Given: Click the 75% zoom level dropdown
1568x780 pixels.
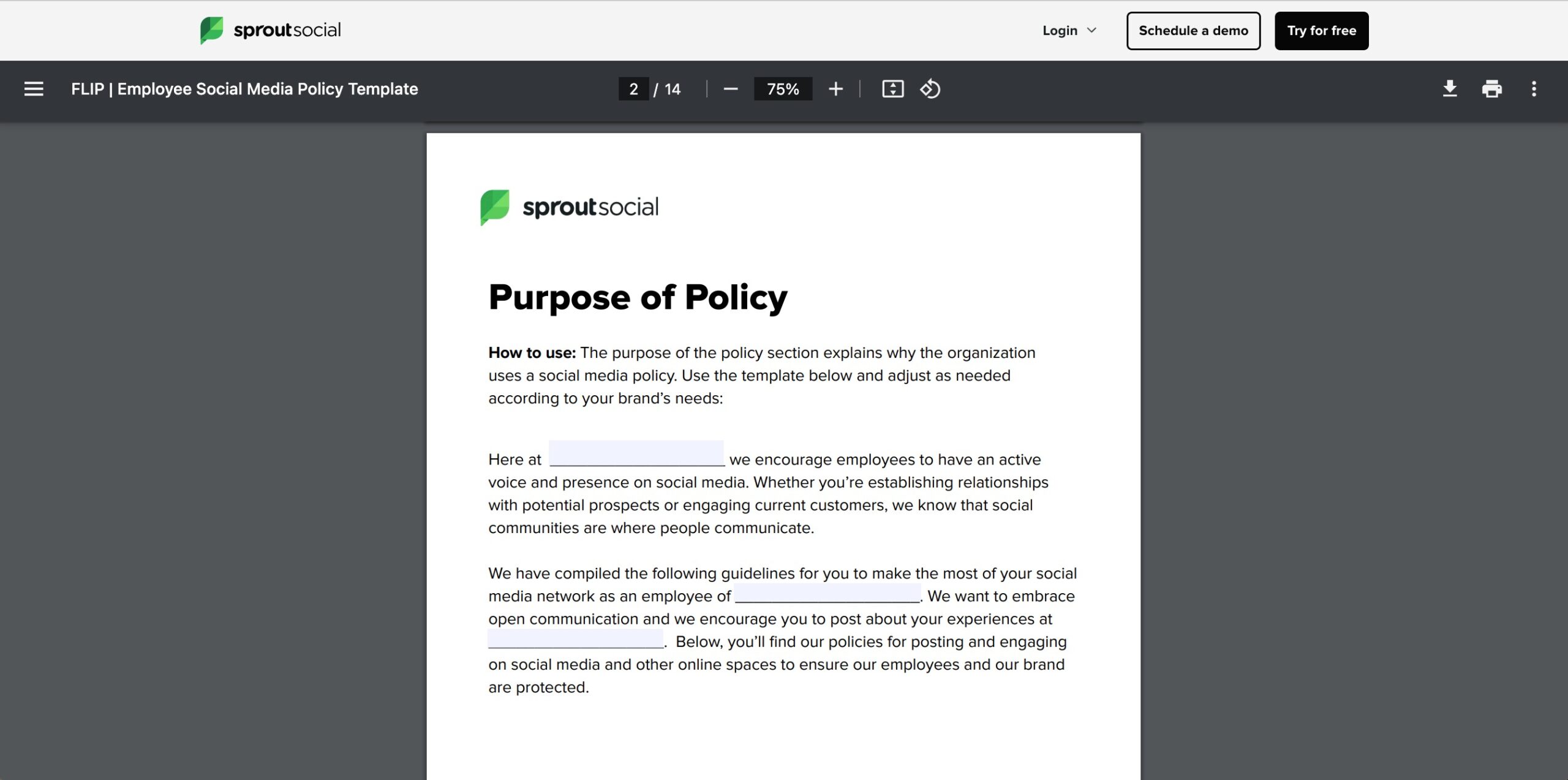Looking at the screenshot, I should (783, 88).
